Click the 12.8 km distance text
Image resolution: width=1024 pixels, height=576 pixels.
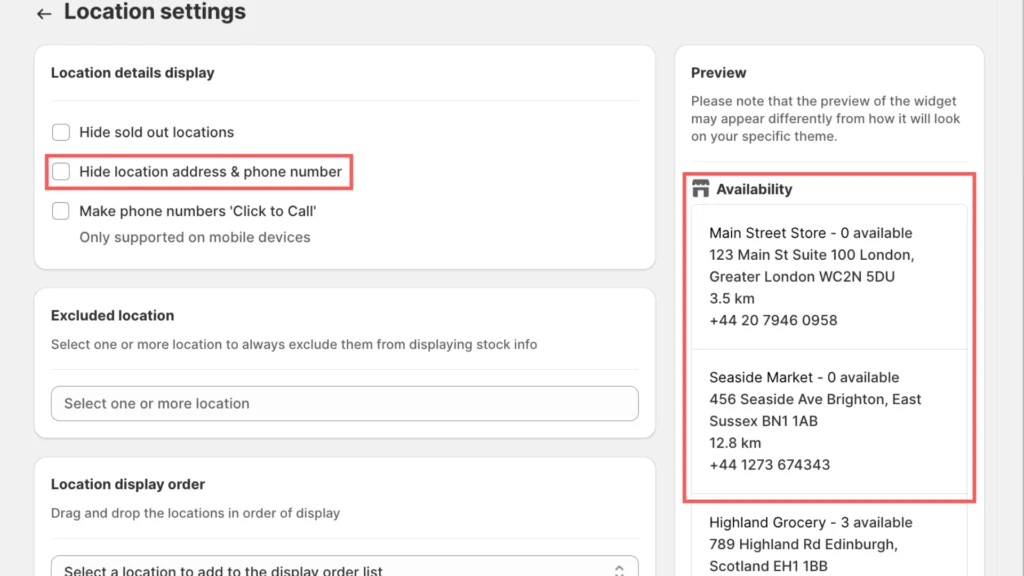pos(735,442)
